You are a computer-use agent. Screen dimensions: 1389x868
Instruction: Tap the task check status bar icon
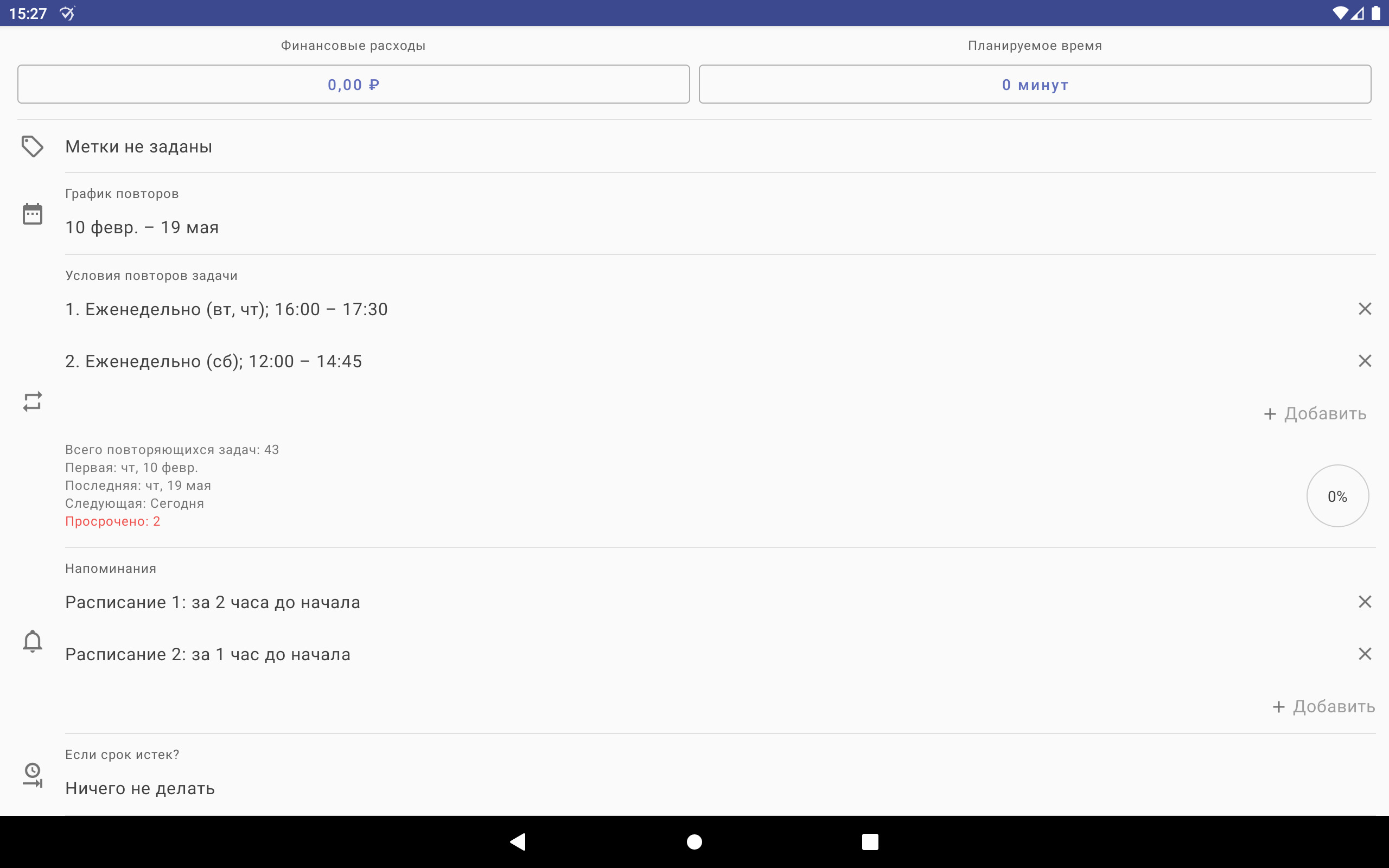(x=67, y=13)
